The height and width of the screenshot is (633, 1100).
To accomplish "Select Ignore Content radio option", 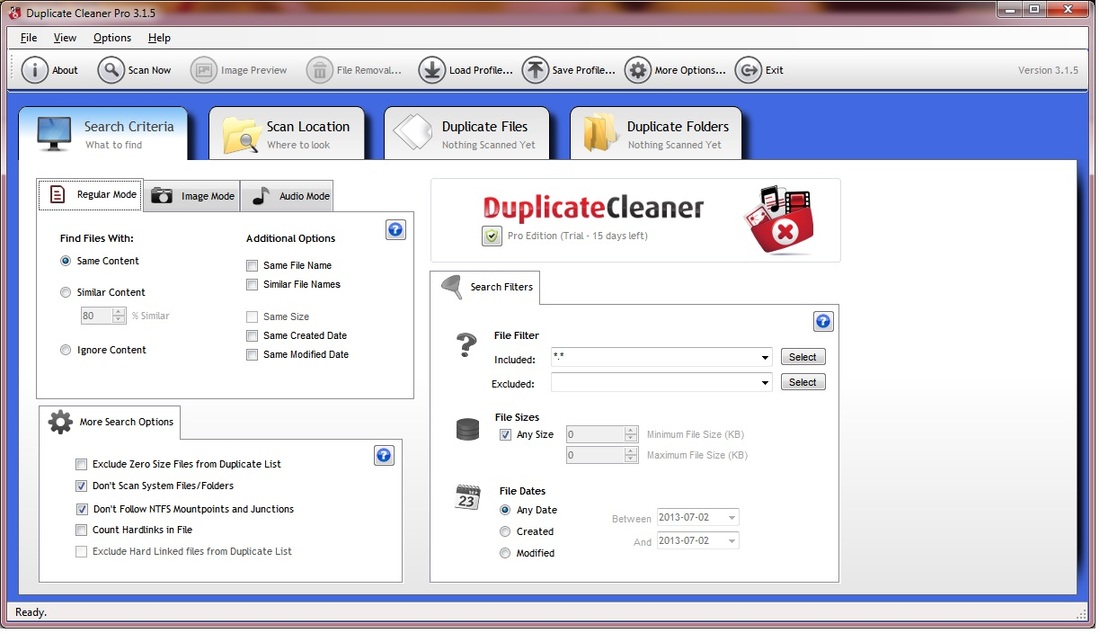I will [65, 350].
